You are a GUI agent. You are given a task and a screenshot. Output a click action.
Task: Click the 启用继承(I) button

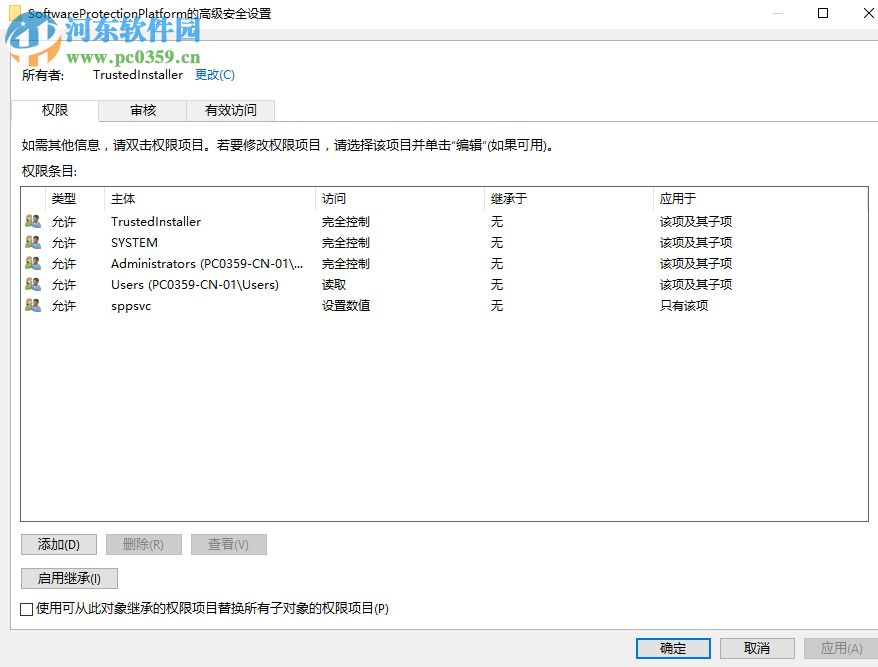point(68,578)
